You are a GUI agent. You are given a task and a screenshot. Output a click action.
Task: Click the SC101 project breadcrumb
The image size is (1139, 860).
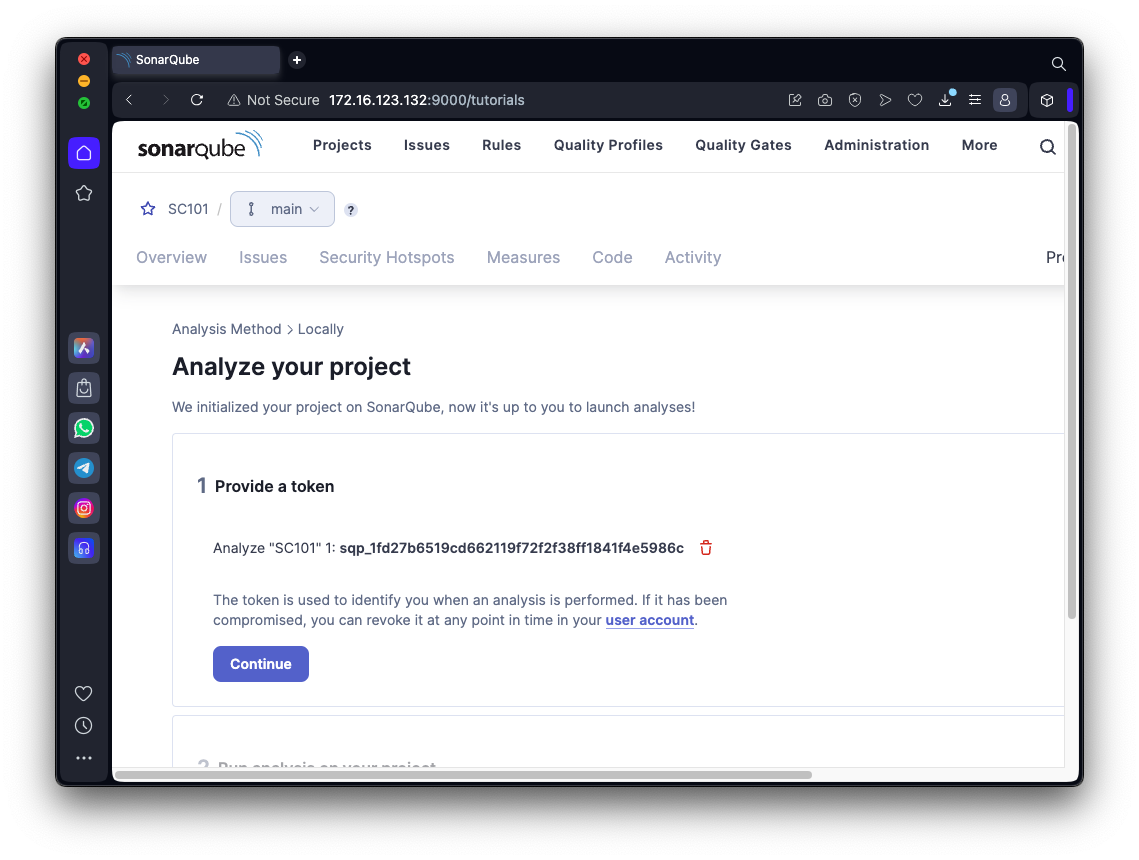point(188,209)
